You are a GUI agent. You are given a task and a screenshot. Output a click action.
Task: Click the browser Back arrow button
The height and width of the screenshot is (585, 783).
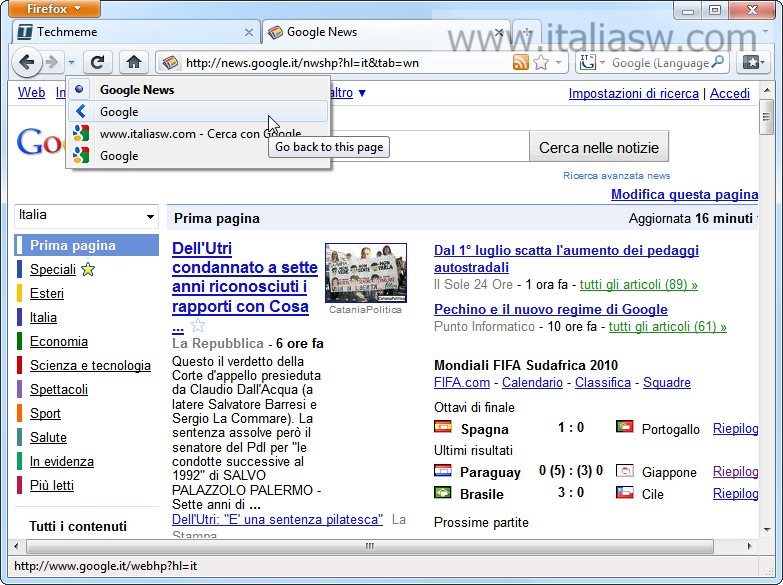coord(26,62)
